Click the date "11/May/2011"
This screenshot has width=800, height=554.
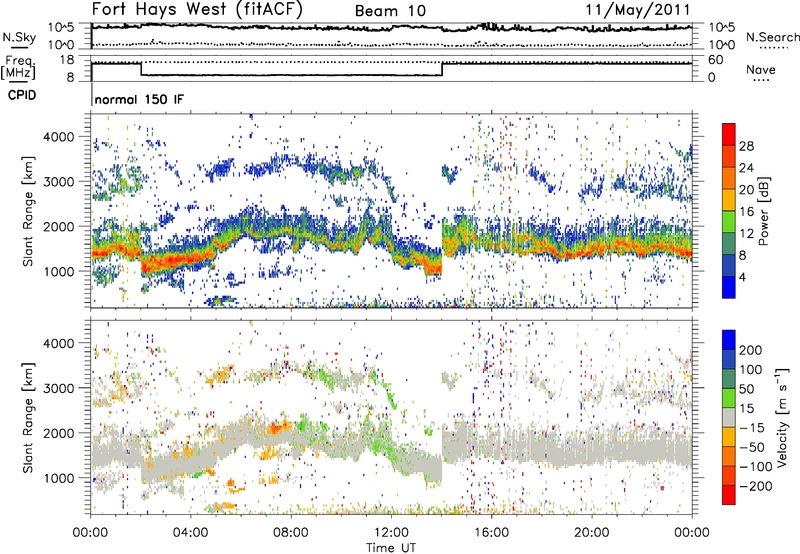pyautogui.click(x=638, y=10)
